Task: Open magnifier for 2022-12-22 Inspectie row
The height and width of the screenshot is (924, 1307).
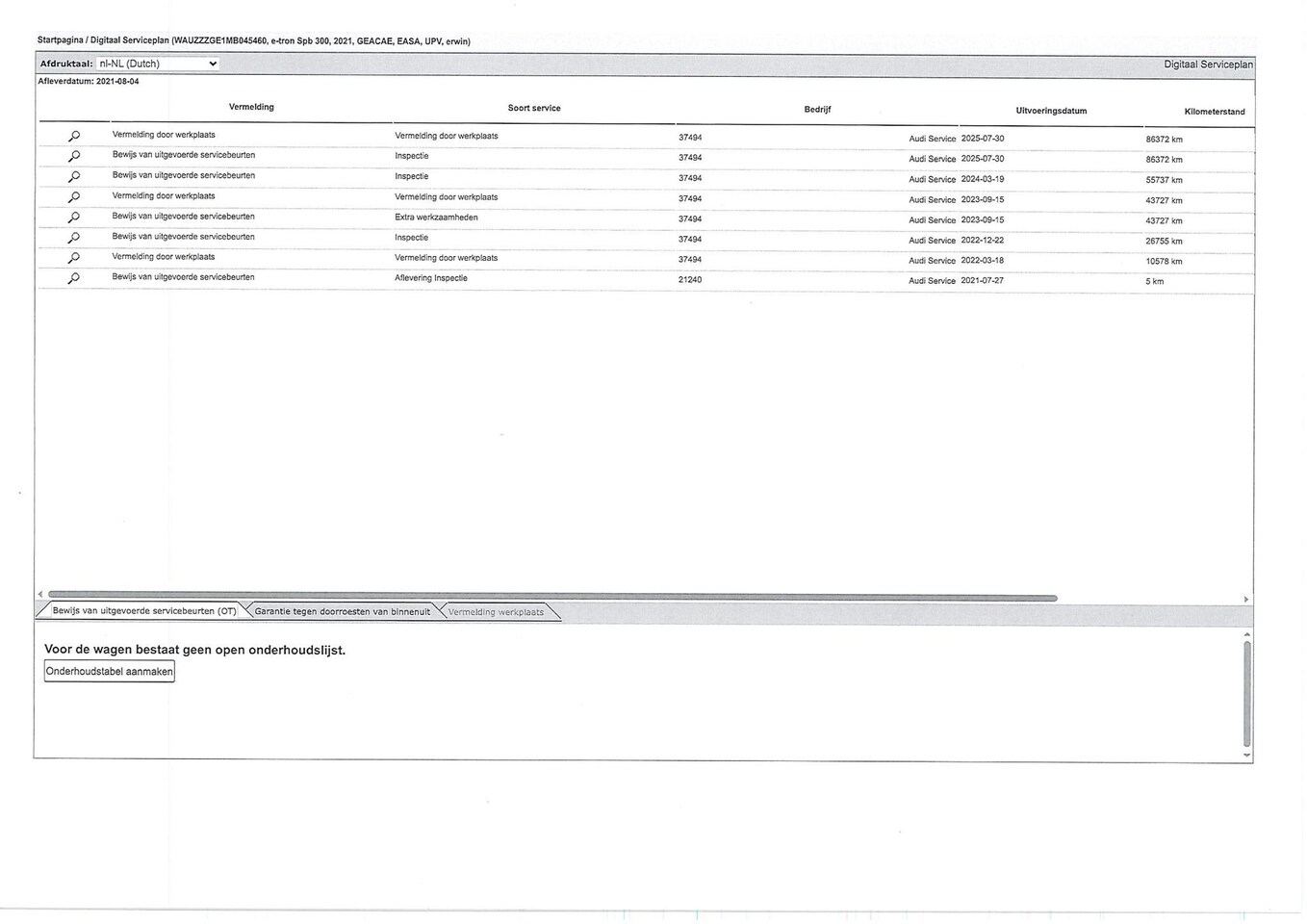Action: click(x=74, y=238)
